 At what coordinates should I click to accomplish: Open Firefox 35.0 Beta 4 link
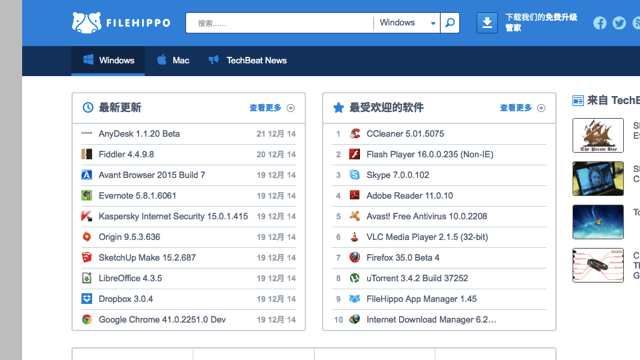click(403, 258)
